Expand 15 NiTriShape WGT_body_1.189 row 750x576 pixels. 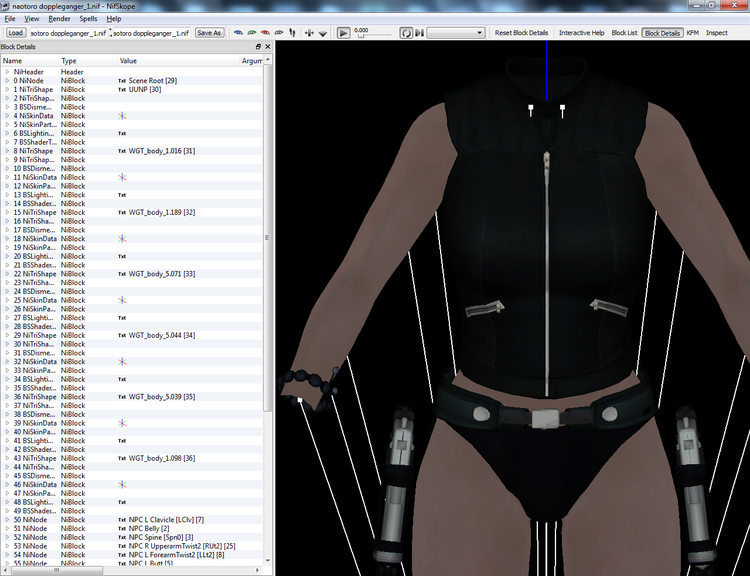coord(7,212)
